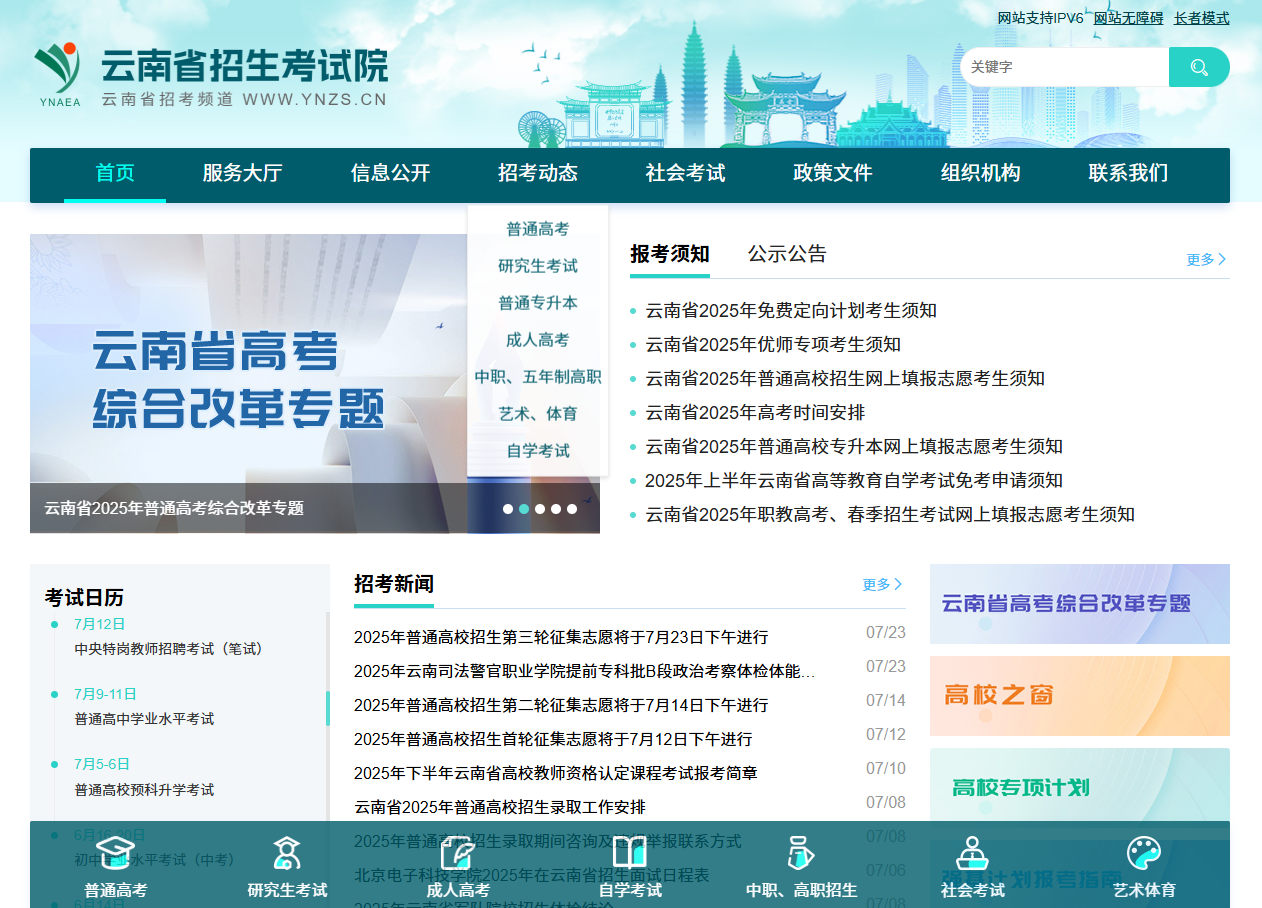
Task: Select the fourth carousel dot
Action: tap(556, 509)
